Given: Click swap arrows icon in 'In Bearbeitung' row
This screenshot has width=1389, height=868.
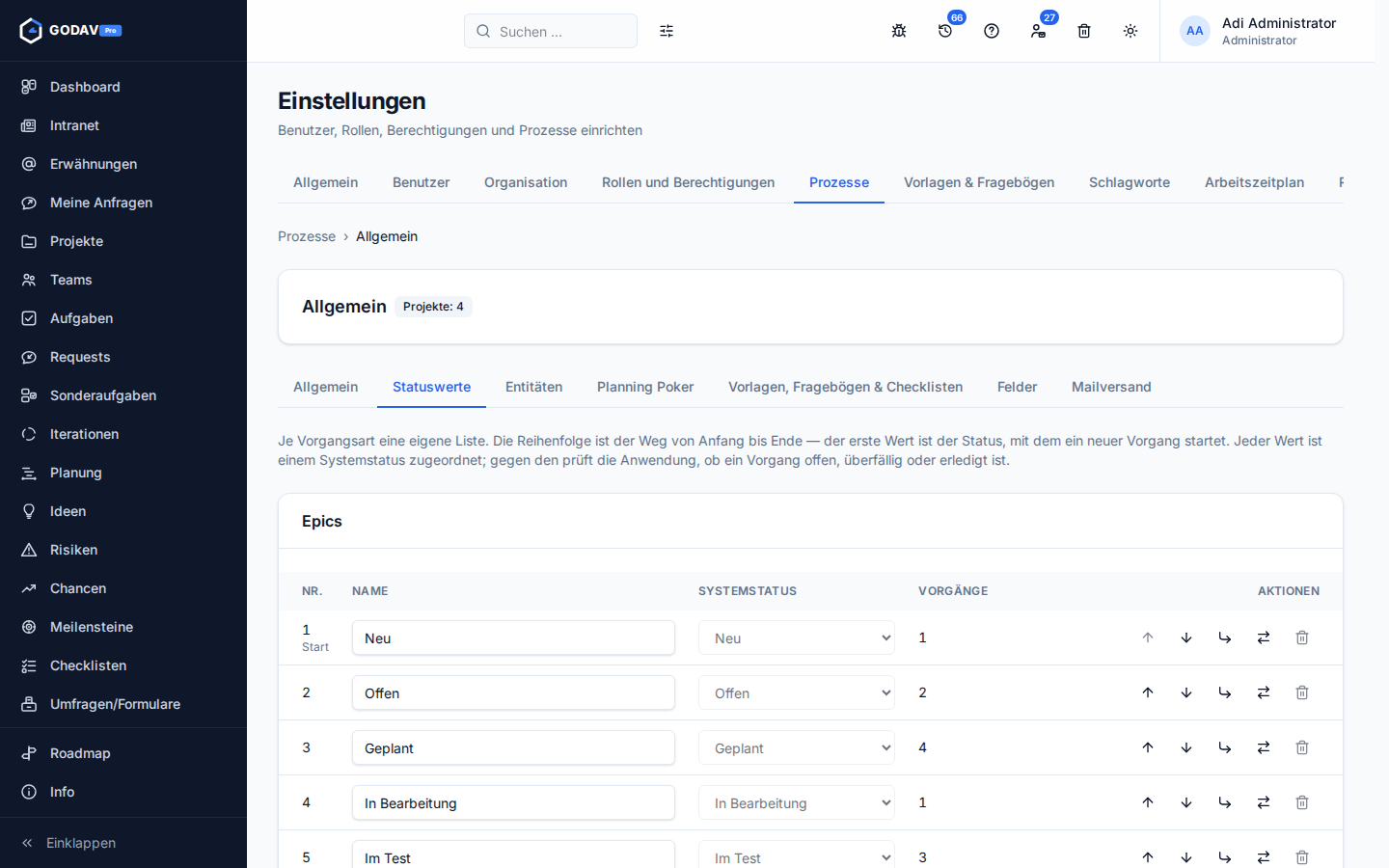Looking at the screenshot, I should 1264,802.
